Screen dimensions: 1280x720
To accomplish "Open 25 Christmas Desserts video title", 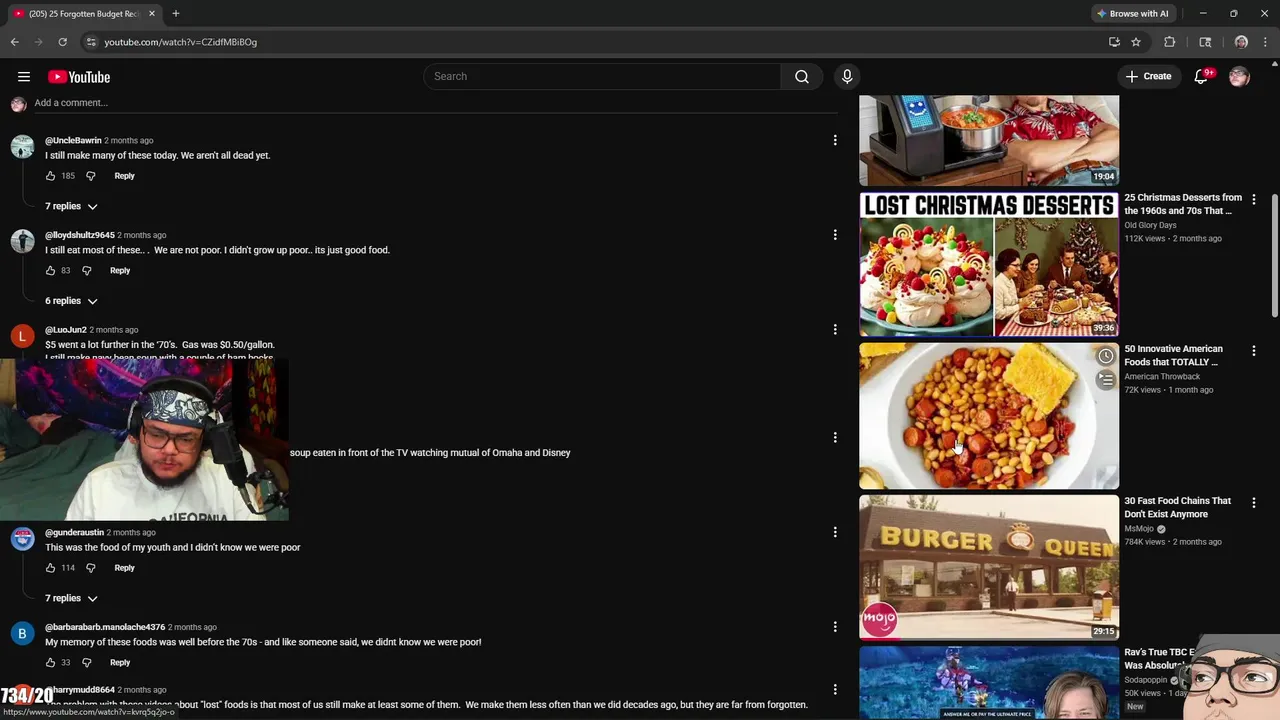I will 1183,204.
